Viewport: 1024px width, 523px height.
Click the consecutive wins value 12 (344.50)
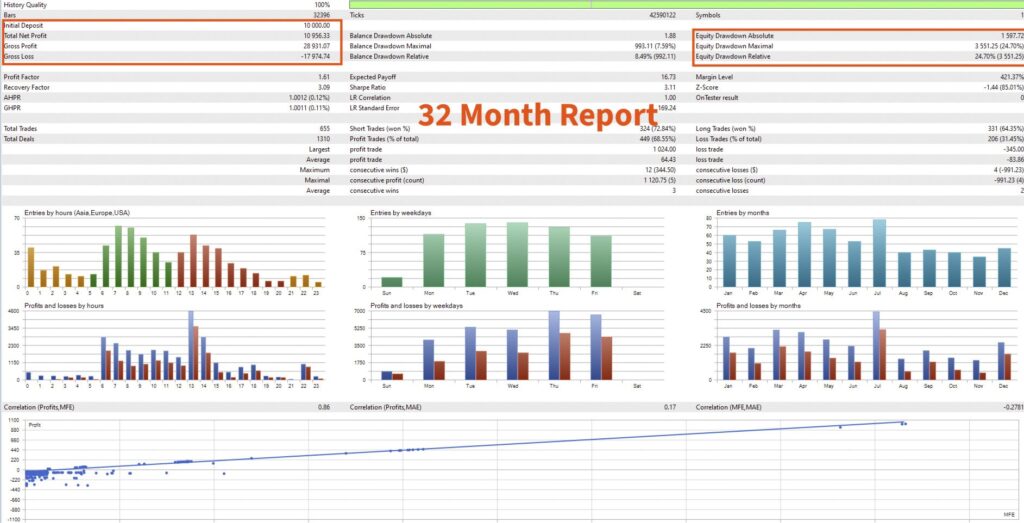pos(660,170)
